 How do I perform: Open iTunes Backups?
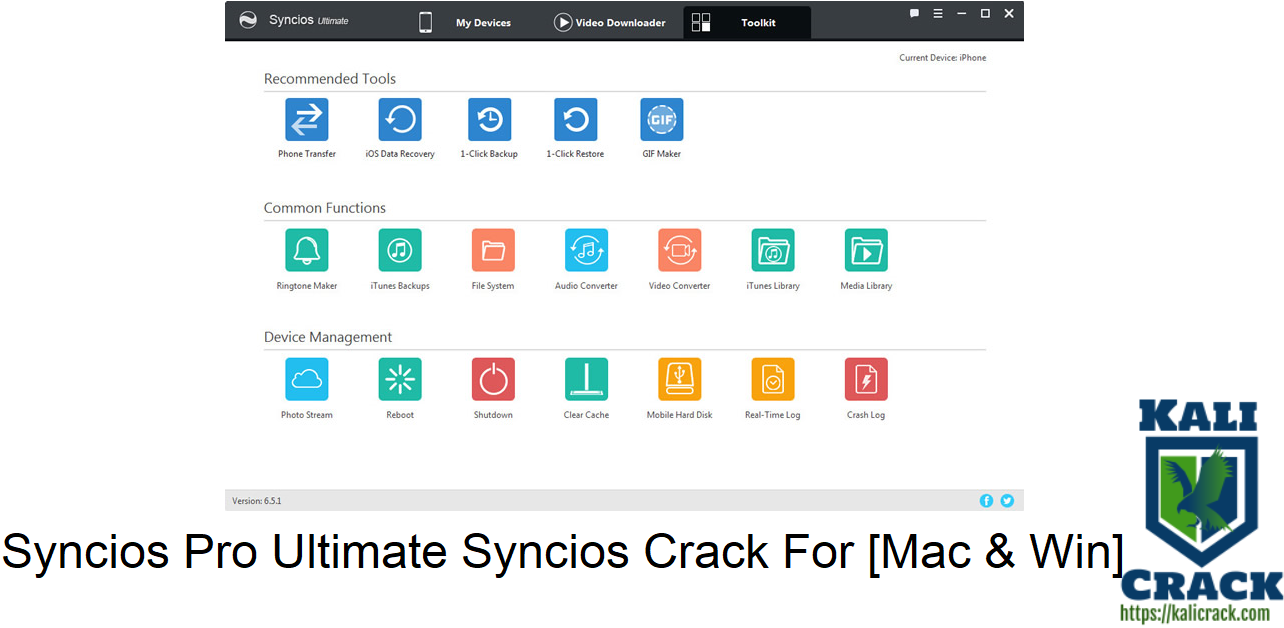click(x=400, y=250)
